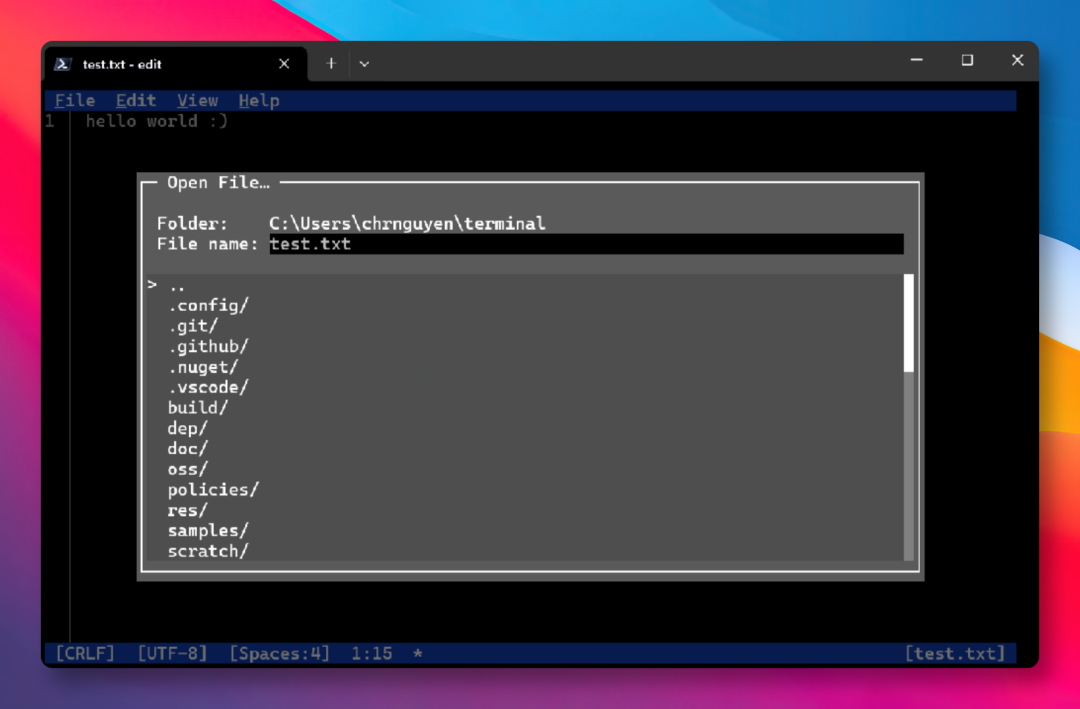Click the 'hello world :)' text line
Screen dimensions: 1080x709
pyautogui.click(x=156, y=121)
